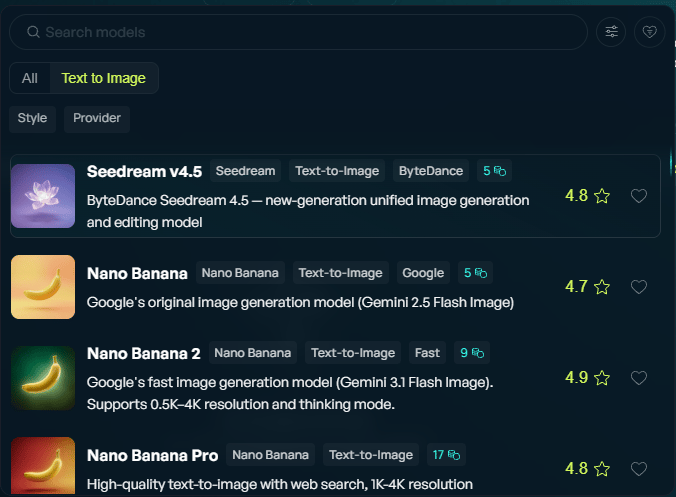
Task: Click the star on Nano Banana Pro row
Action: click(x=602, y=469)
